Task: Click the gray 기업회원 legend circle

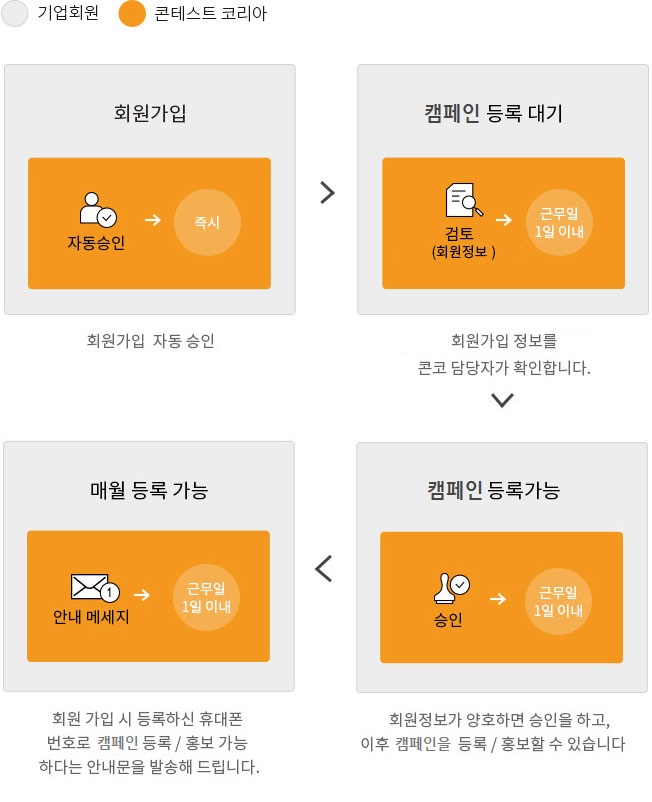Action: (14, 13)
